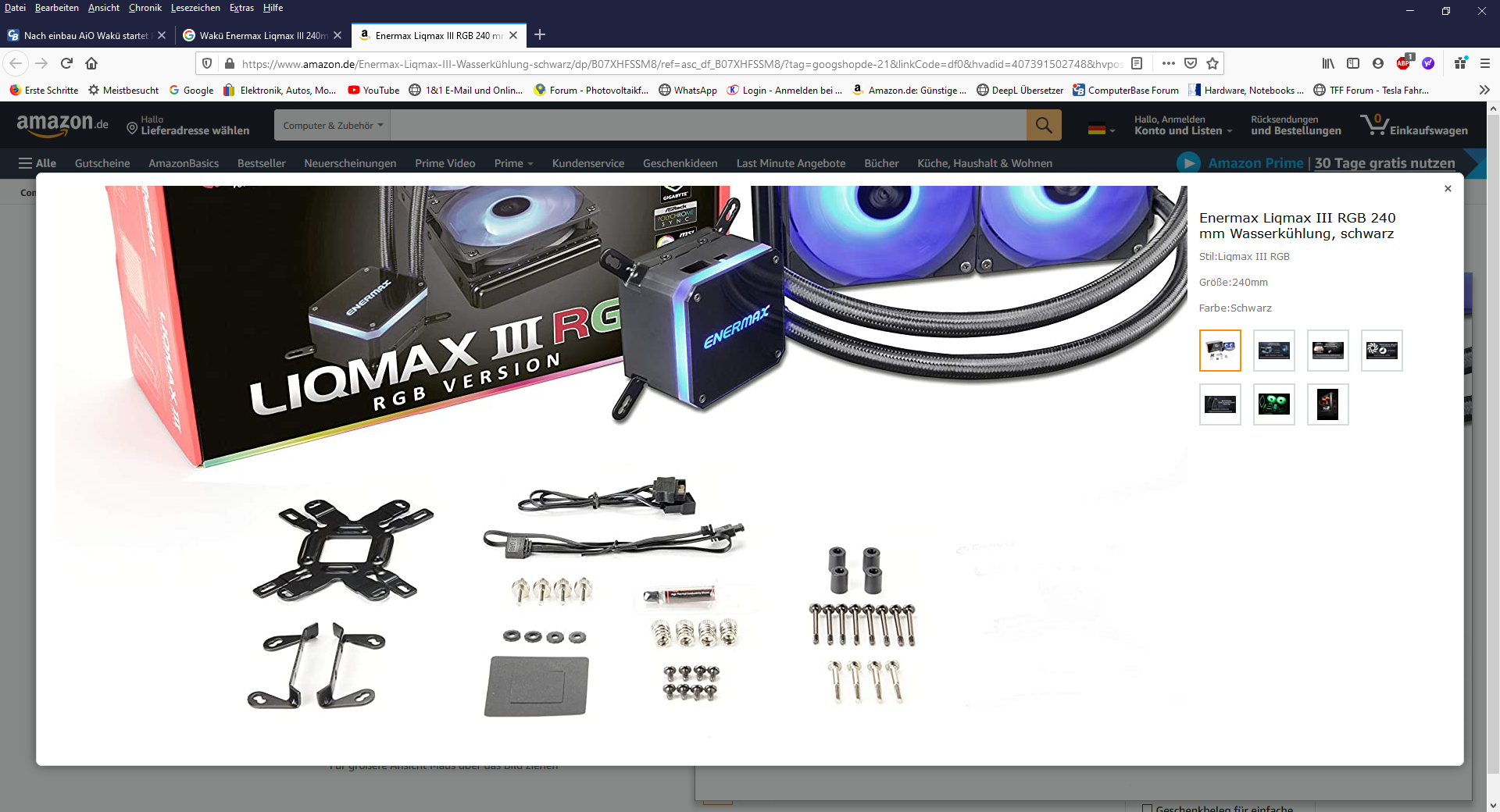Switch to 'Wakü Enermax Liqmax III 240m' tab

(255, 35)
